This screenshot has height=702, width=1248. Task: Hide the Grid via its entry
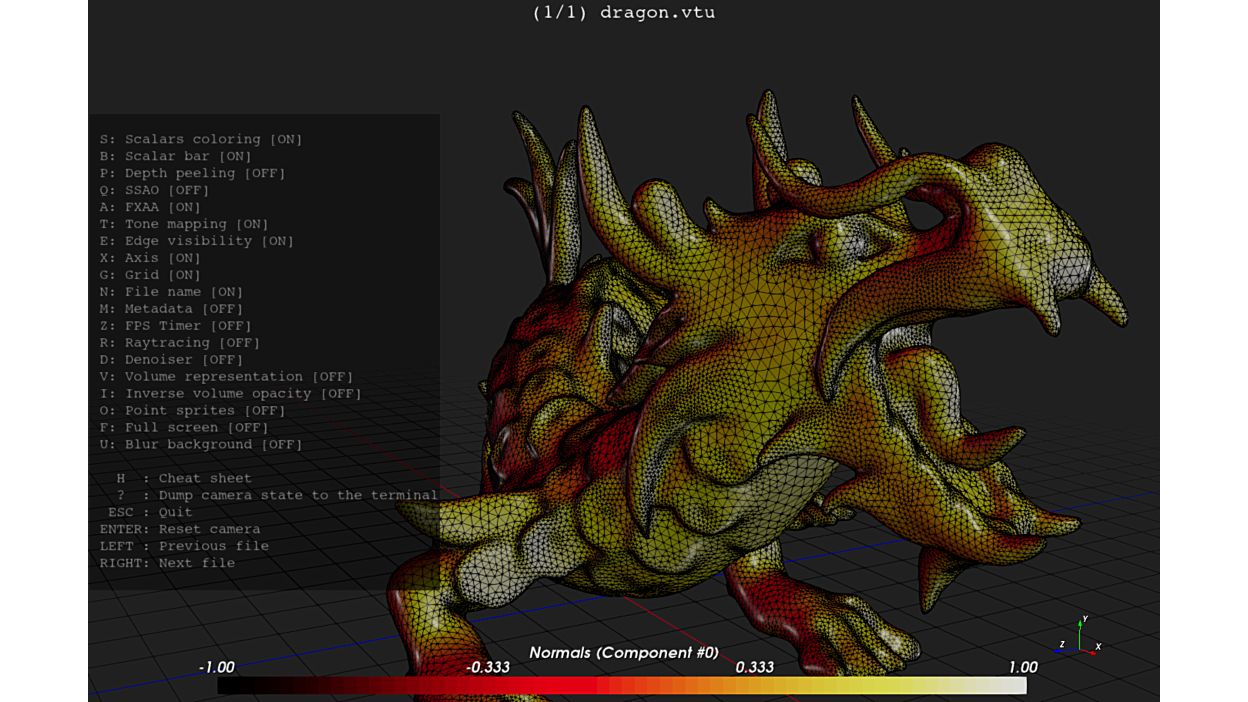coord(151,275)
